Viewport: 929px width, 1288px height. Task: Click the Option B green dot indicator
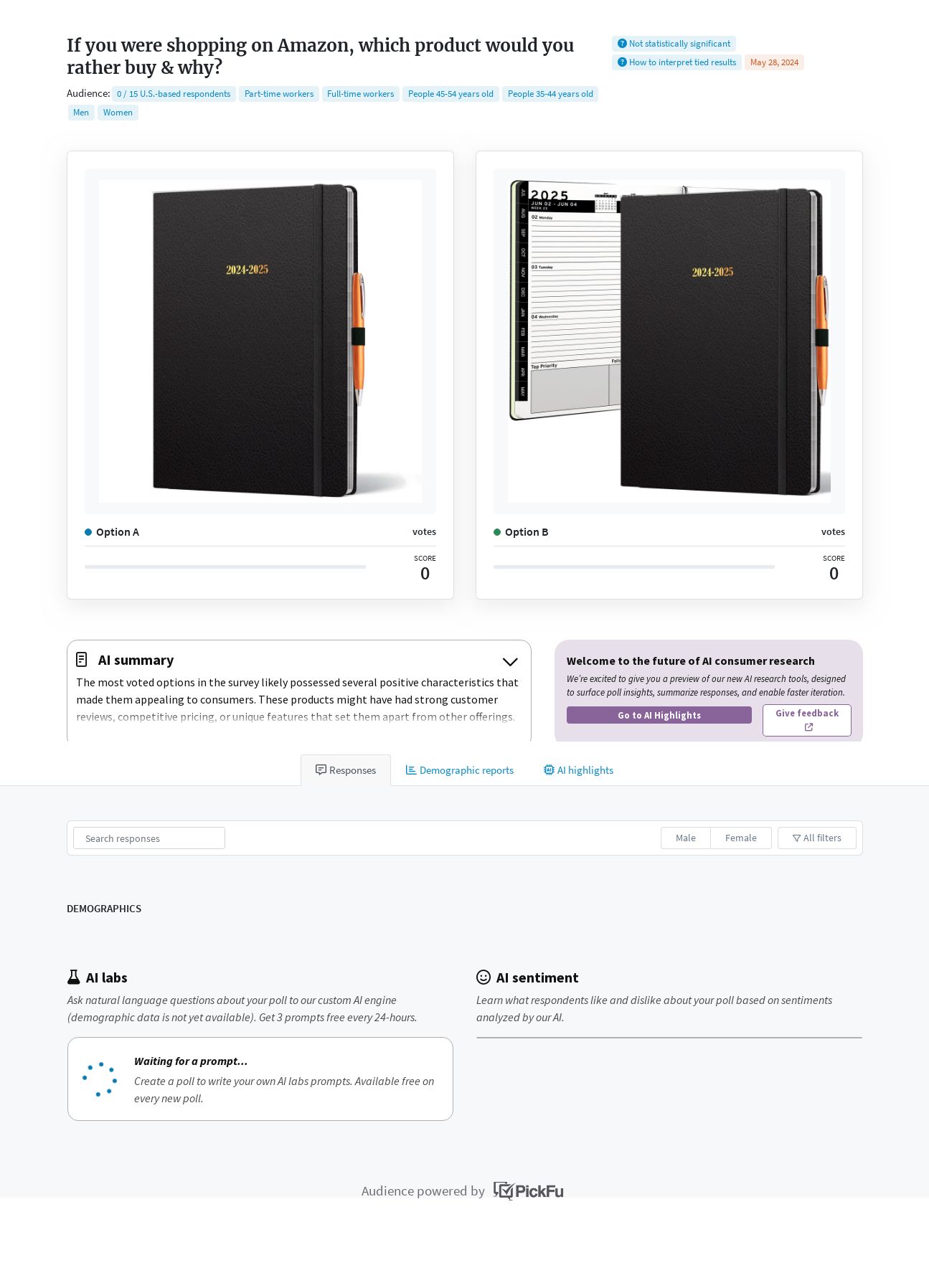497,532
